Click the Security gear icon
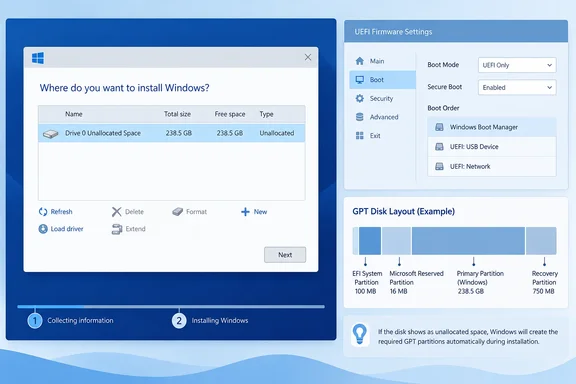The image size is (576, 384). (360, 98)
